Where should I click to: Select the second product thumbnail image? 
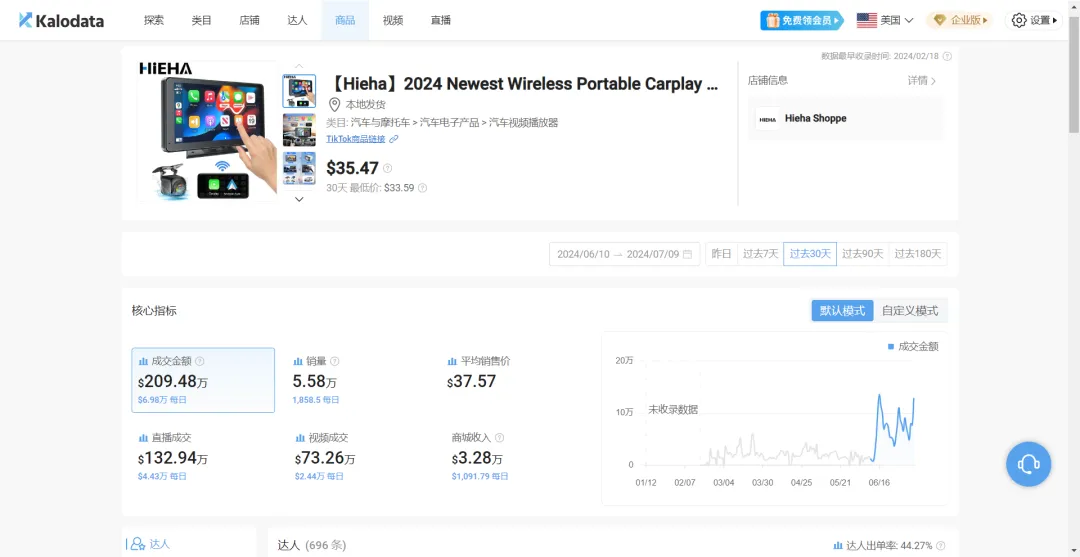pyautogui.click(x=299, y=129)
